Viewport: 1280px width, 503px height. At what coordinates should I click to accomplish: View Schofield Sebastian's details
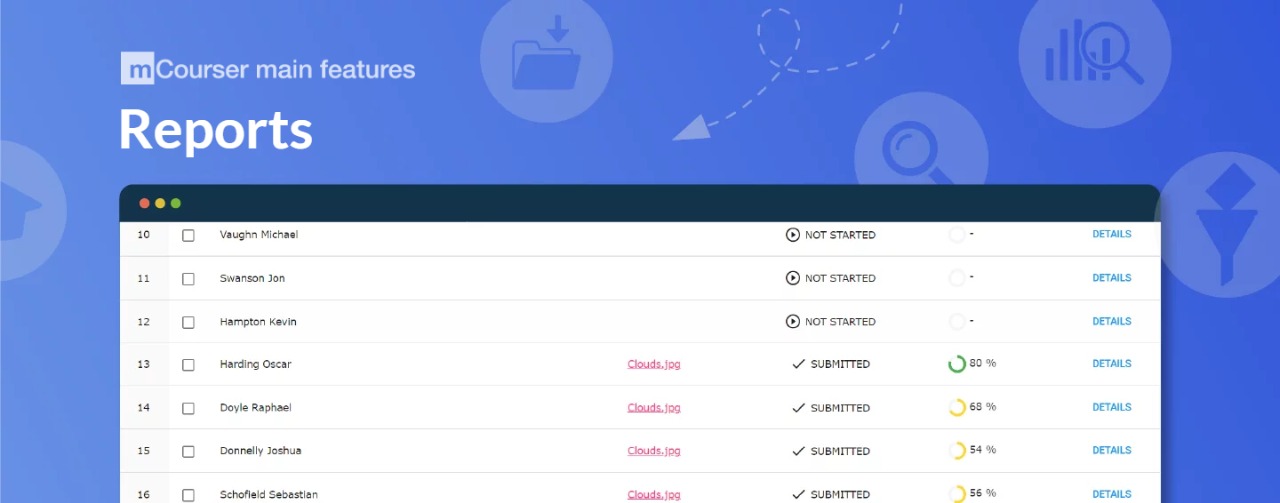tap(1112, 494)
